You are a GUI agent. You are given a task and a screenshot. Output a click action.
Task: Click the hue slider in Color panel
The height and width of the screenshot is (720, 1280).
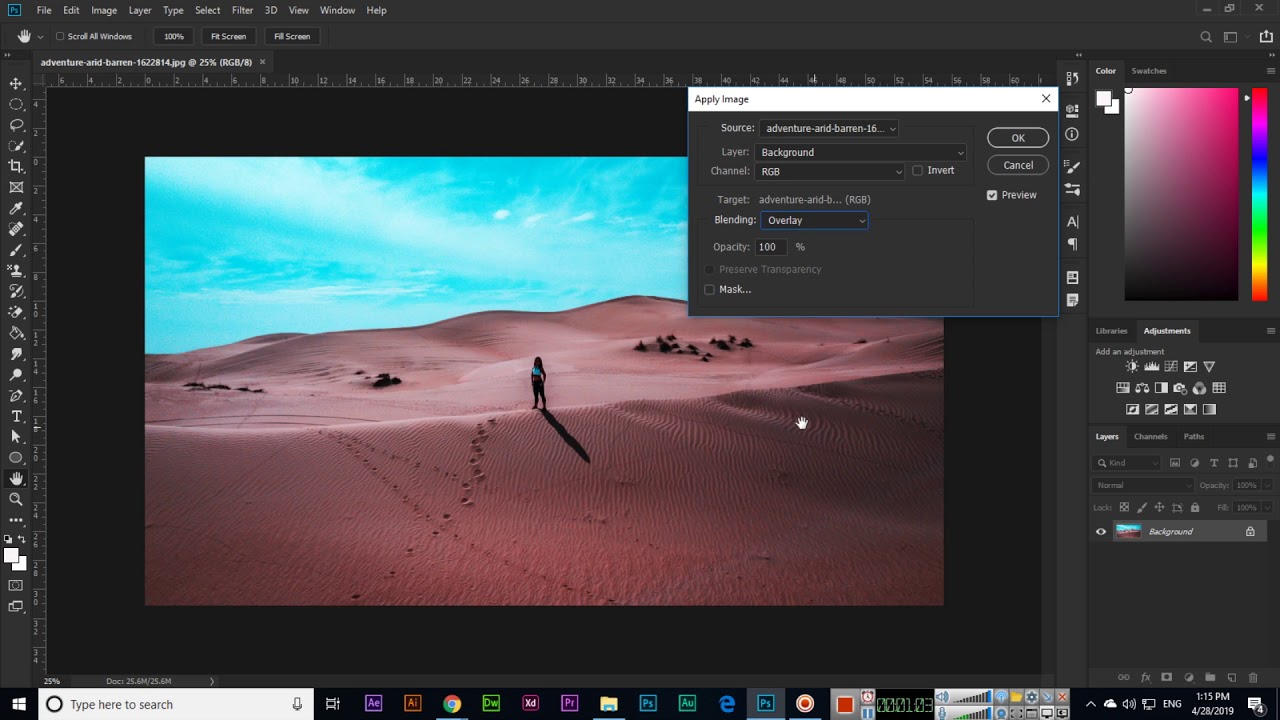coord(1259,195)
